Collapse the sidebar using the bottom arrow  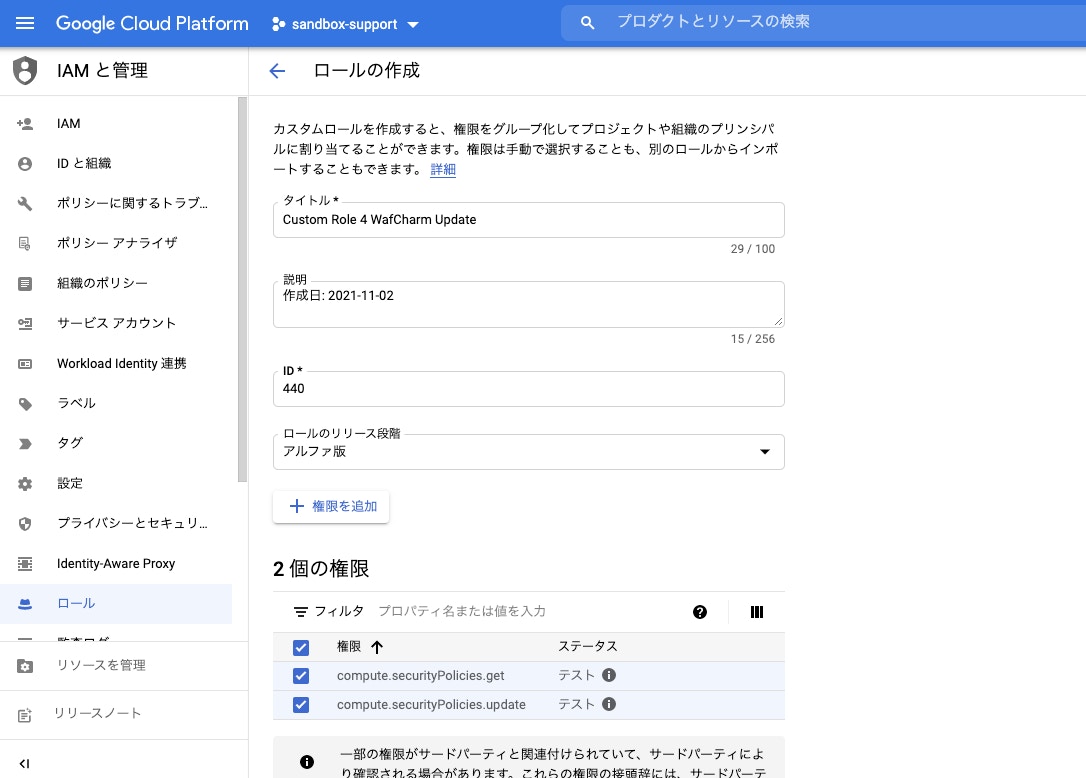point(25,763)
